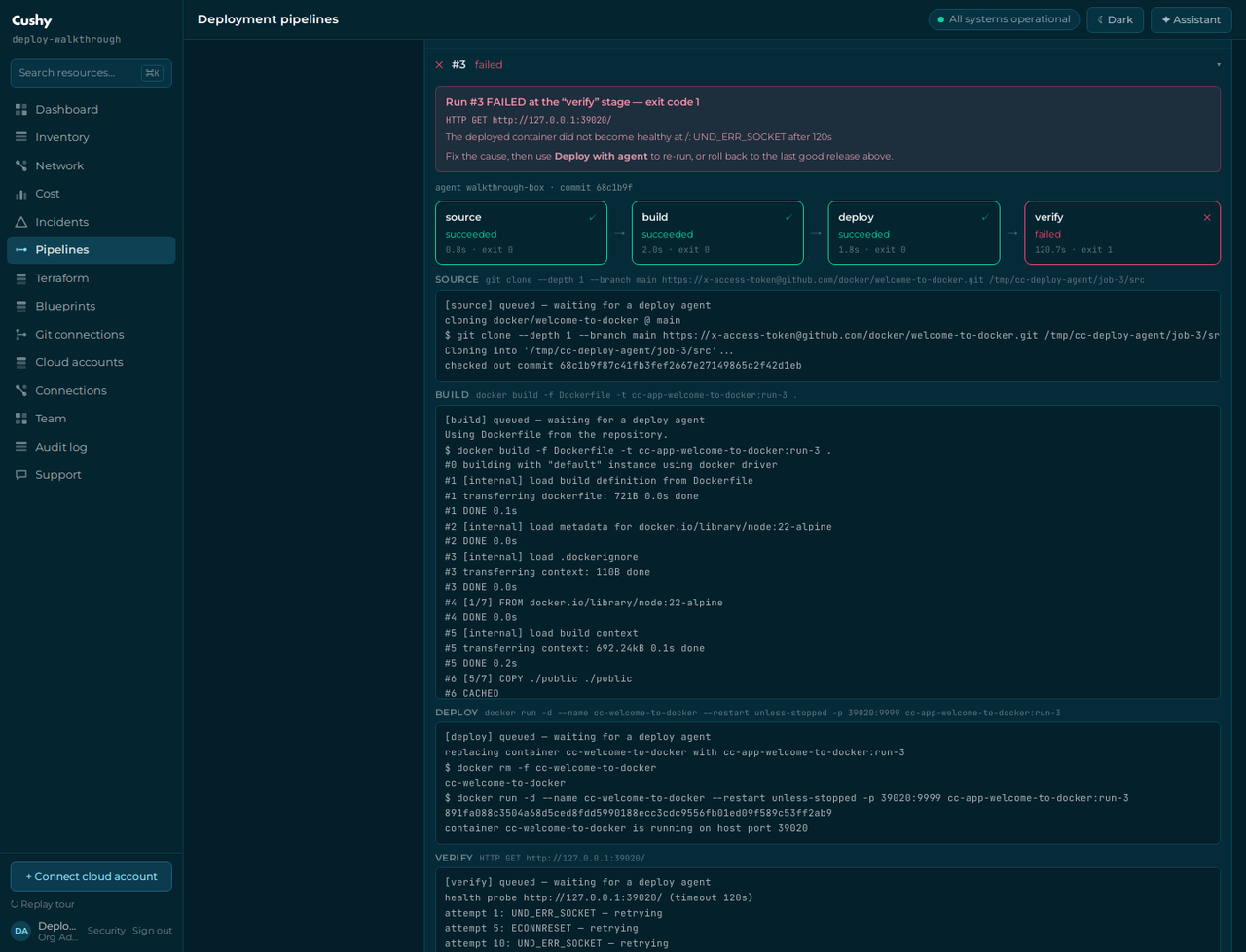Click the Inventory sidebar icon
Image resolution: width=1246 pixels, height=952 pixels.
click(x=21, y=137)
